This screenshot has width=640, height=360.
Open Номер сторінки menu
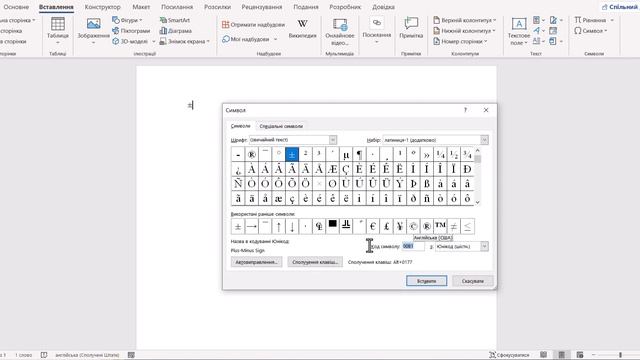(460, 41)
